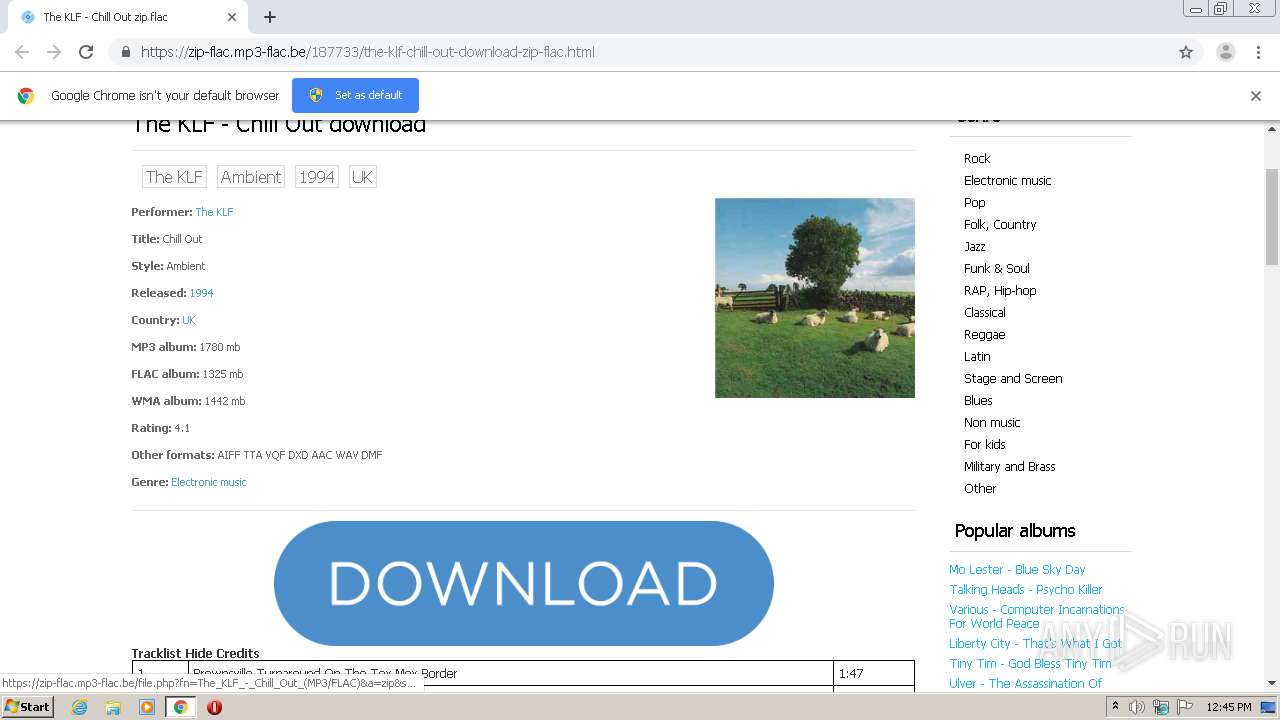Select Pop genre in sidebar
The image size is (1280, 720).
[975, 202]
